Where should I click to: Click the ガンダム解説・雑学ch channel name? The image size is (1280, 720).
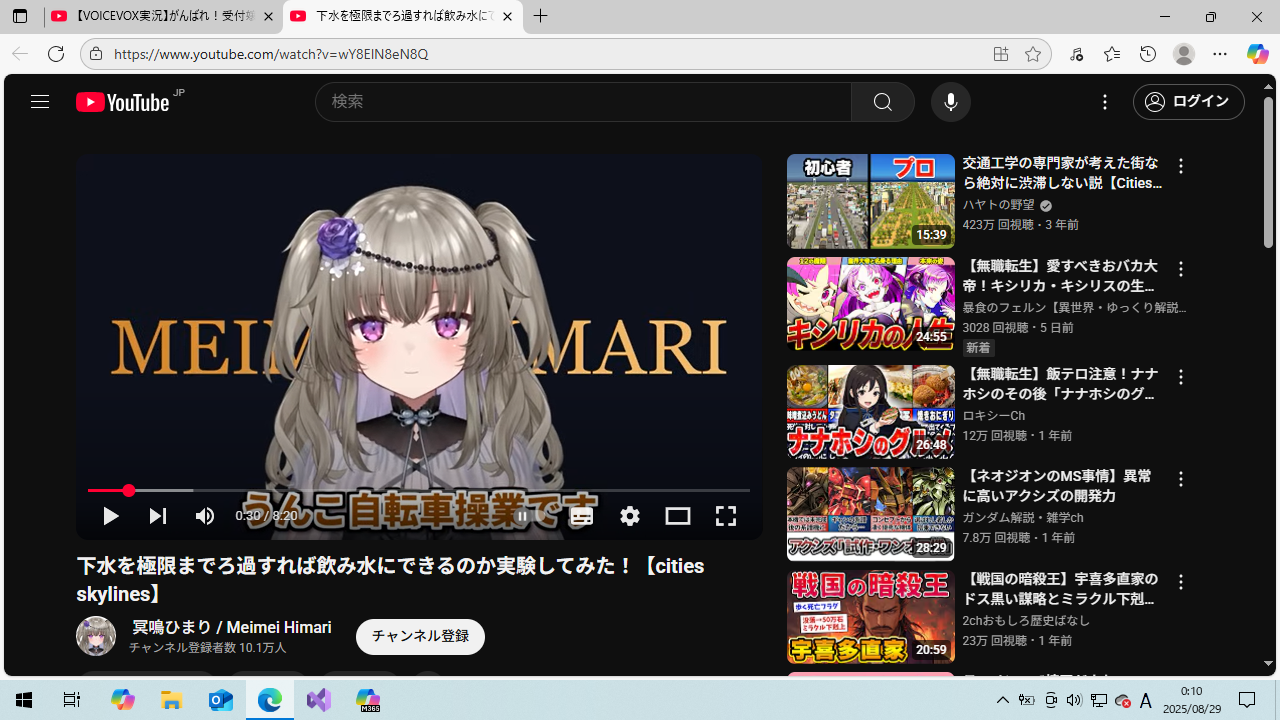click(x=1023, y=518)
